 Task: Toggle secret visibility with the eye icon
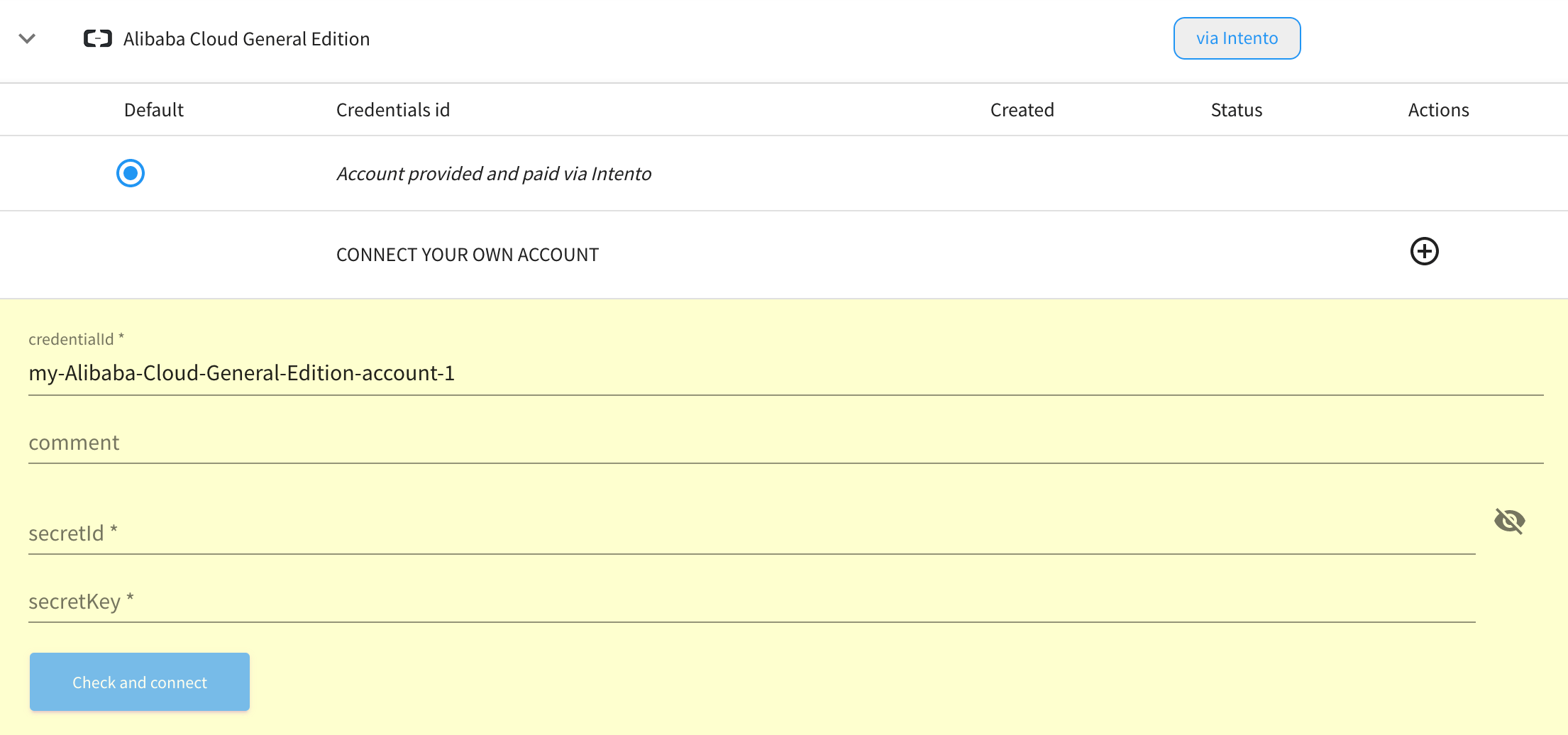click(x=1509, y=521)
